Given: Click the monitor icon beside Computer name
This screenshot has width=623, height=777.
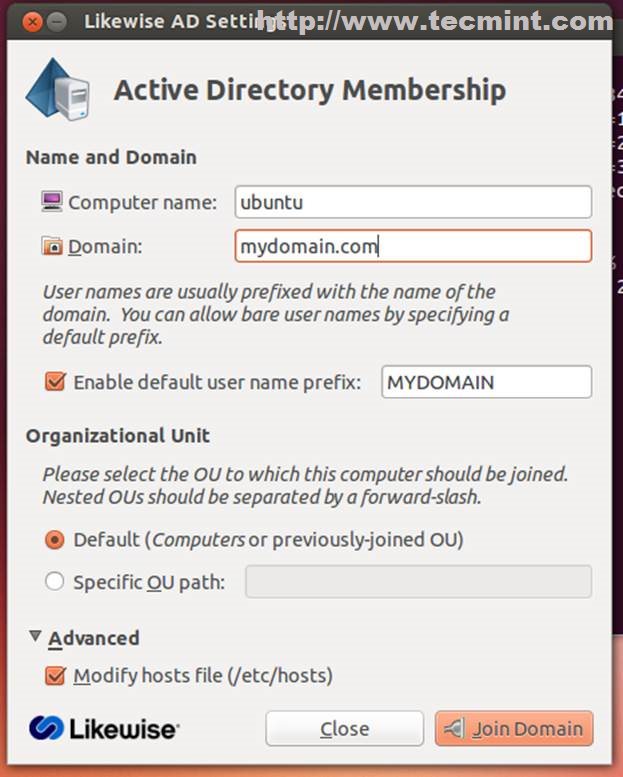Looking at the screenshot, I should click(52, 202).
